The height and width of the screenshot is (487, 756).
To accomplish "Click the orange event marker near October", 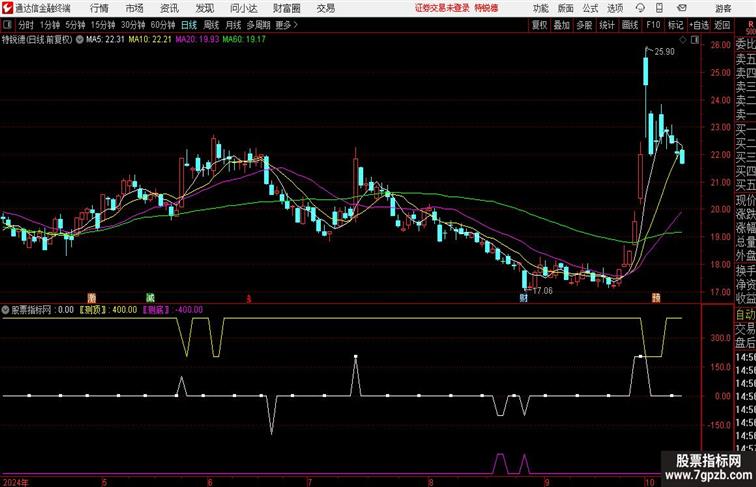I will click(656, 298).
